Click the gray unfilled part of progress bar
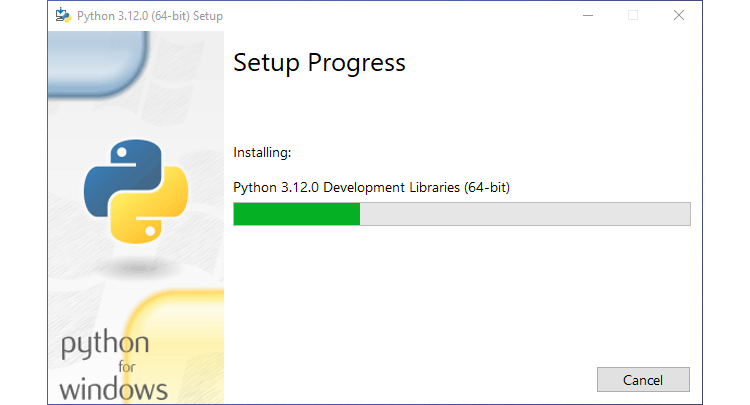Image resolution: width=750 pixels, height=405 pixels. pyautogui.click(x=524, y=214)
